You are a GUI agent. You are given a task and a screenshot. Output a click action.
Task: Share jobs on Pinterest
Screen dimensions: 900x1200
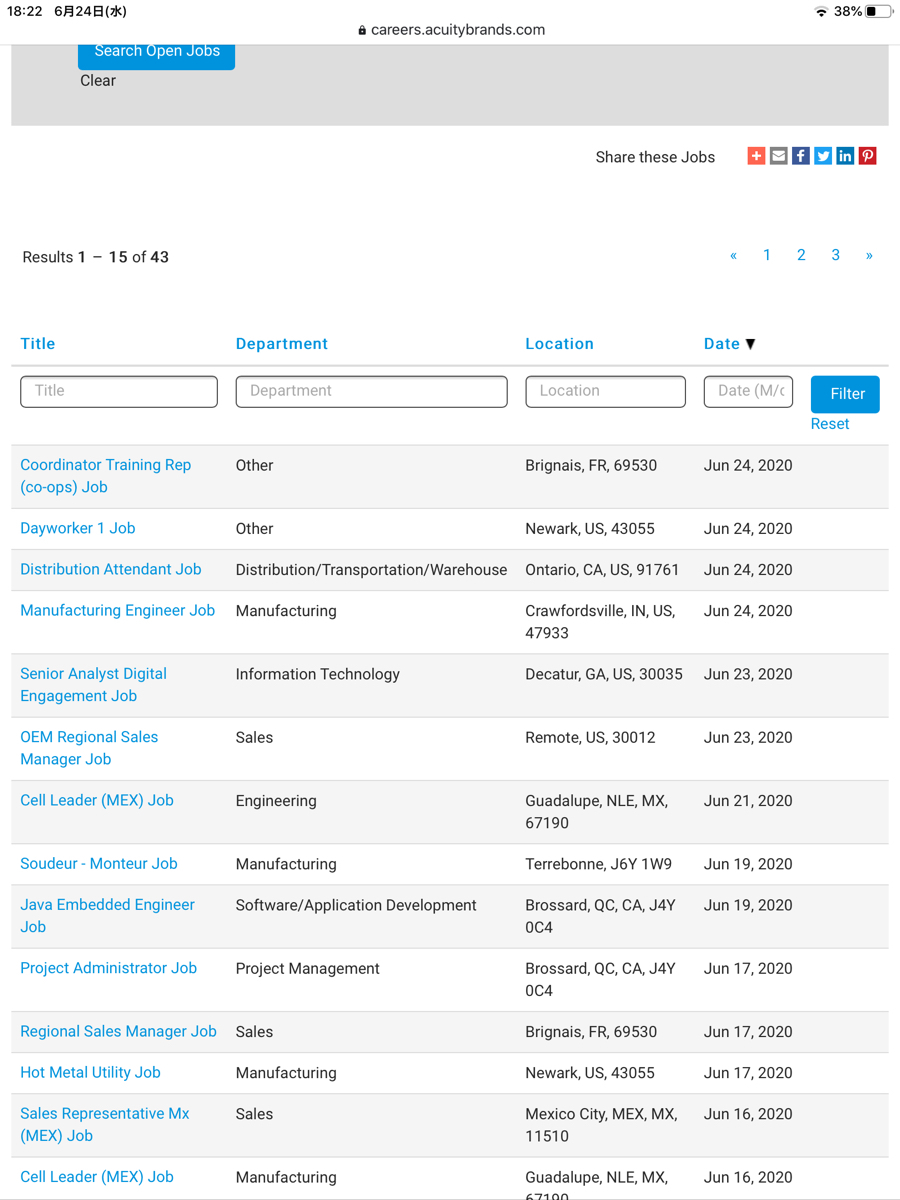click(867, 156)
